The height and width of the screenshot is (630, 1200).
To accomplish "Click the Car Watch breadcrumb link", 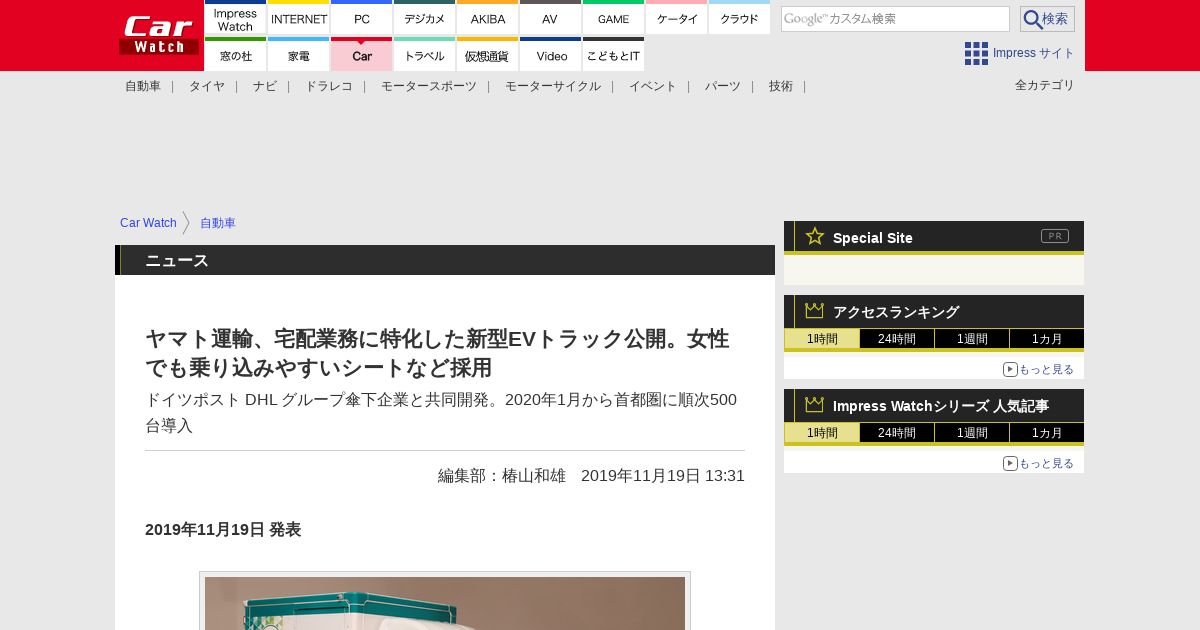I will pos(148,223).
